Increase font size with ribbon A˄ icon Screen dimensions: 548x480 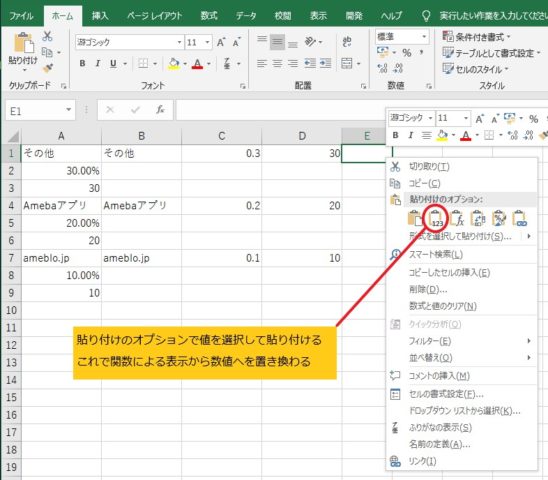pyautogui.click(x=221, y=42)
